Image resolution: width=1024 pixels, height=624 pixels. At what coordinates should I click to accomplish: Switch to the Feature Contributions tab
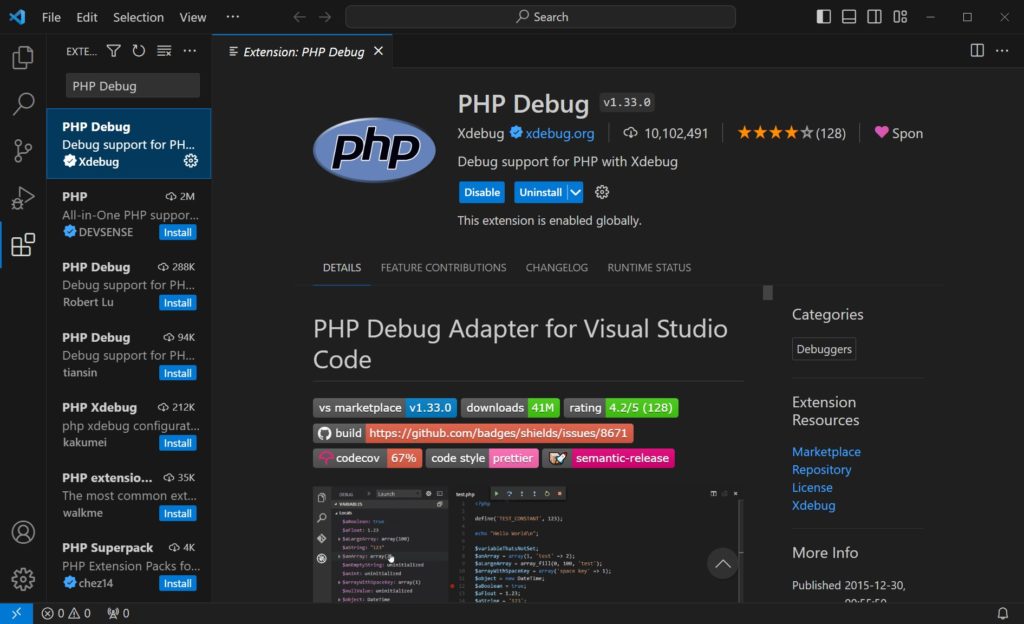point(443,268)
